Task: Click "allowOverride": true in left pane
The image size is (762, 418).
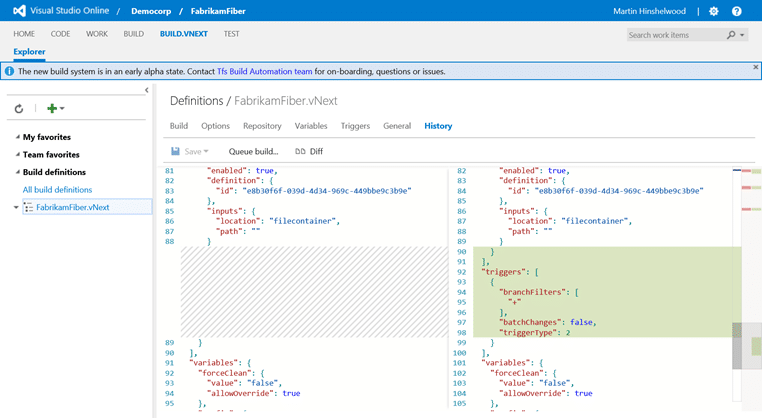Action: 254,393
